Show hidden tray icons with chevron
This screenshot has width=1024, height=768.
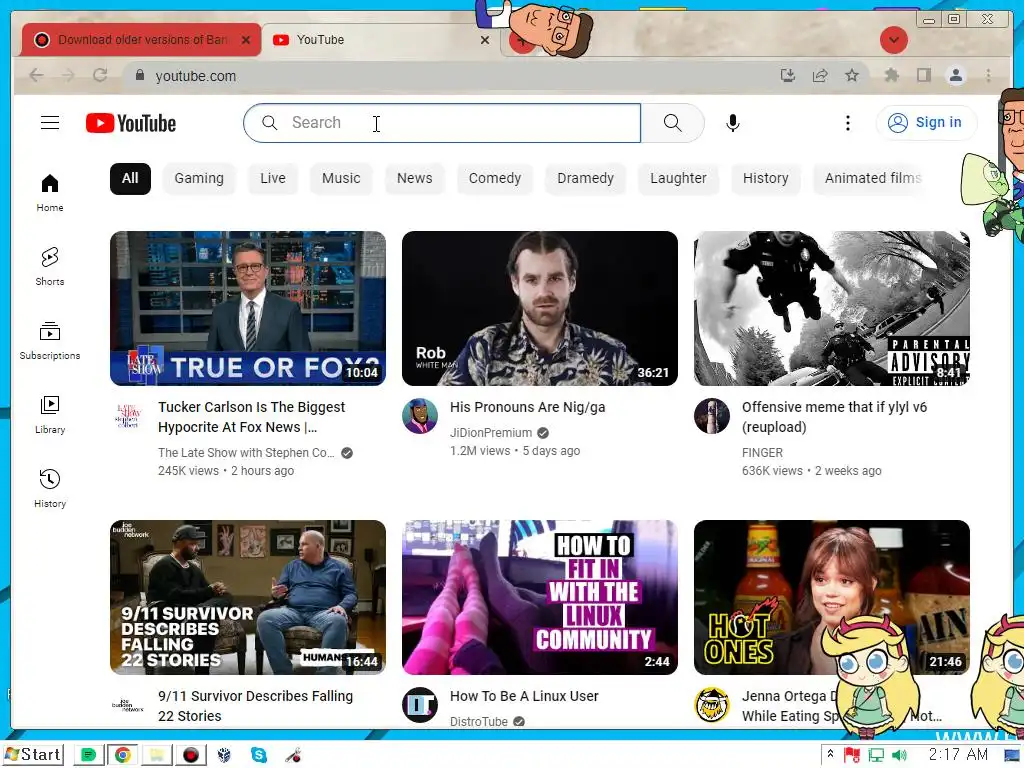tap(830, 754)
